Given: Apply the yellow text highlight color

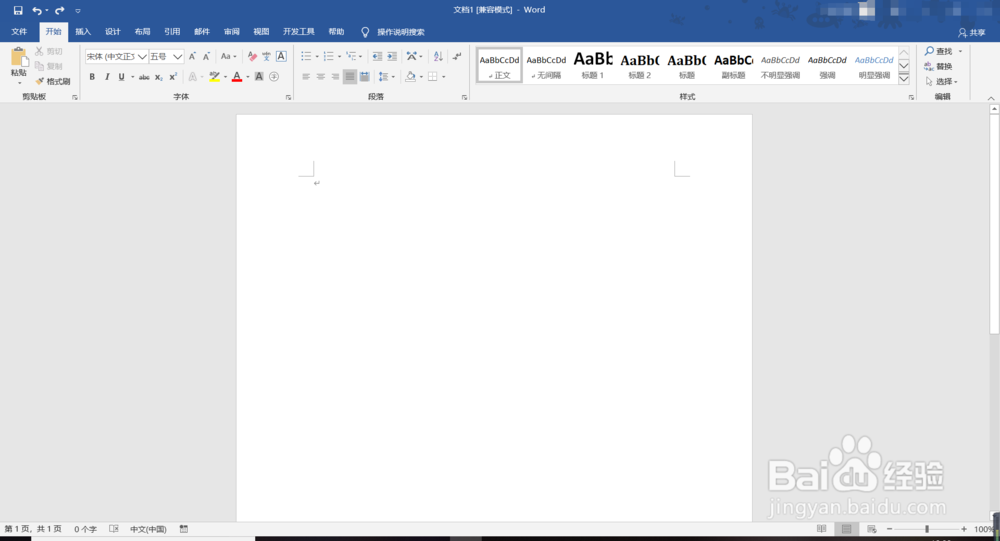Looking at the screenshot, I should (214, 77).
